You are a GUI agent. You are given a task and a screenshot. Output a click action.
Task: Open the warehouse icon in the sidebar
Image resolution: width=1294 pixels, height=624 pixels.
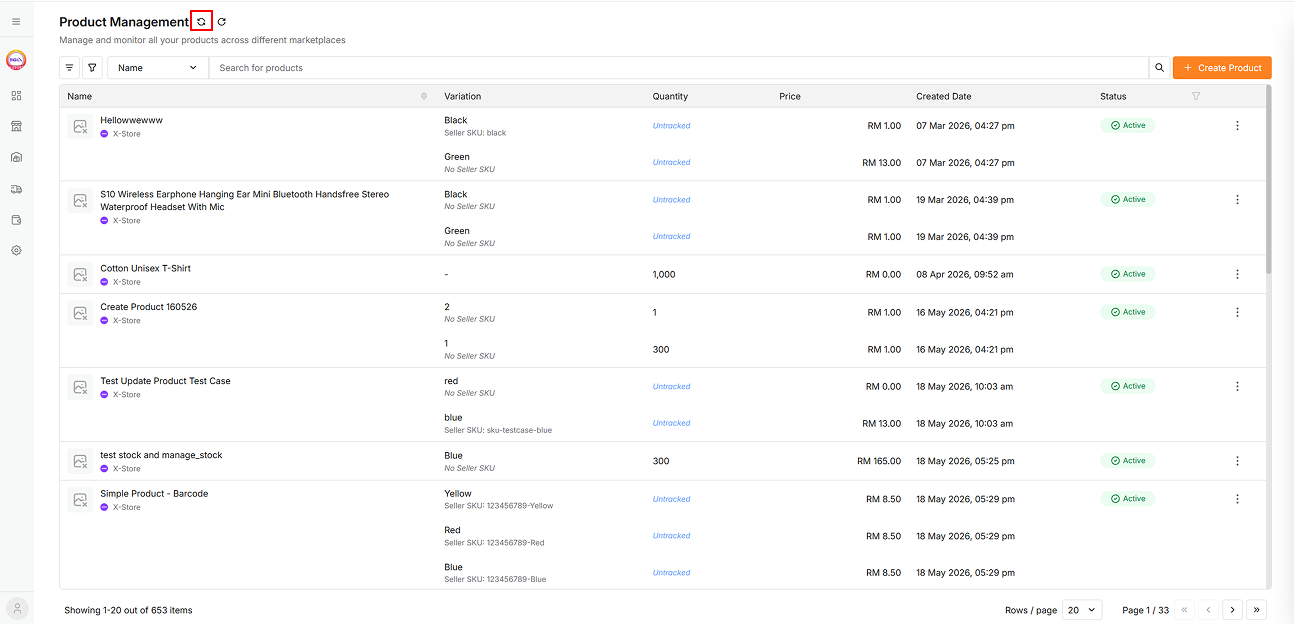pos(16,157)
